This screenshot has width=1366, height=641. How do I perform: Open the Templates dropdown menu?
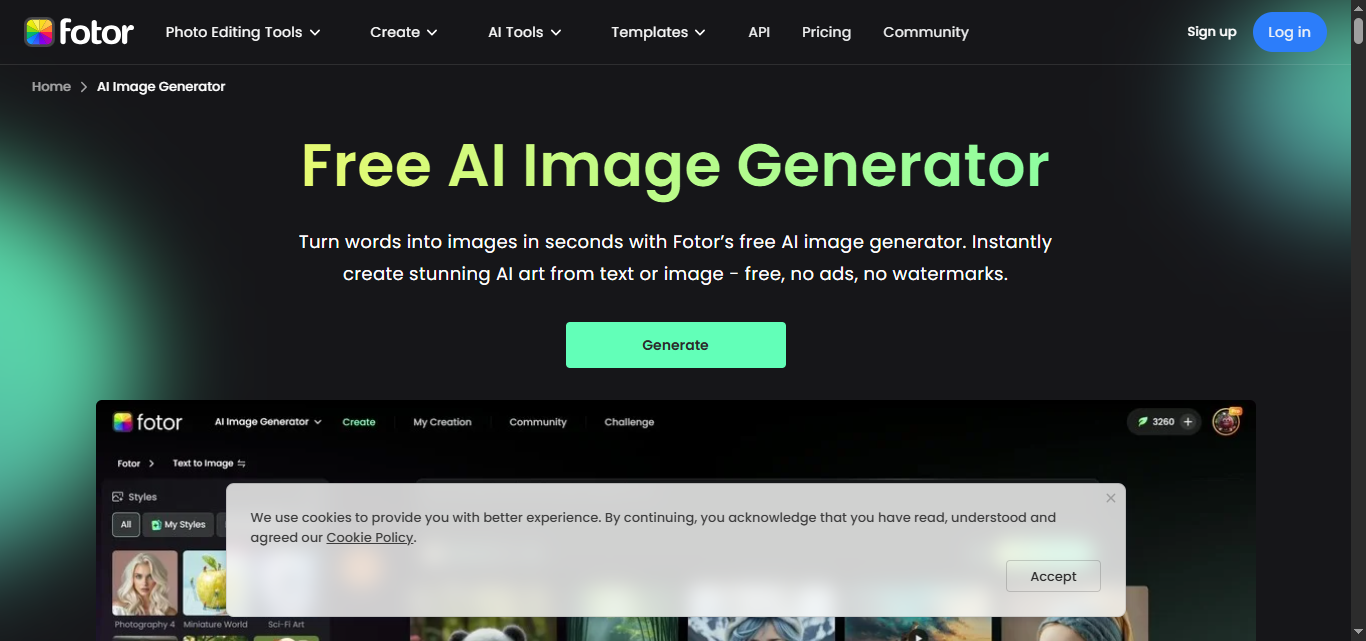(x=659, y=32)
